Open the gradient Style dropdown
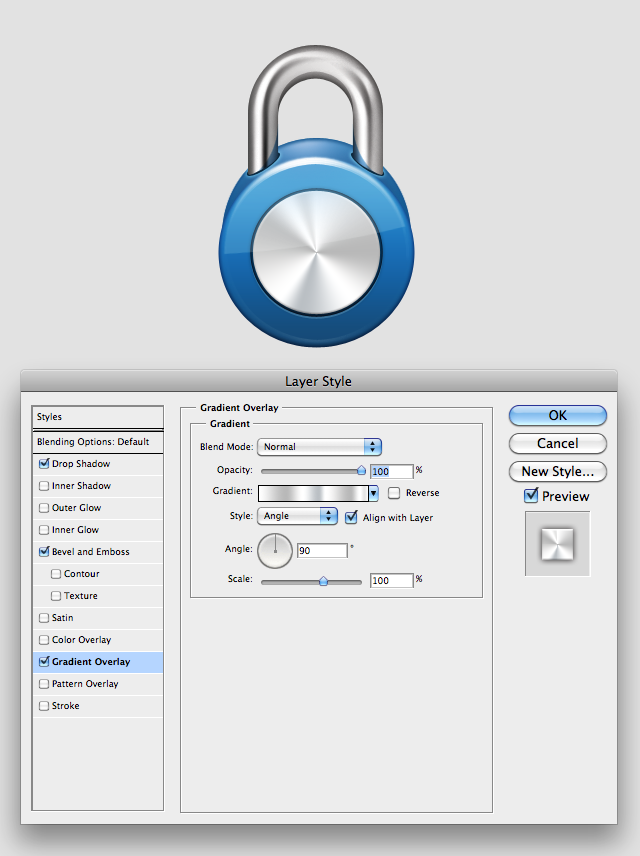 (x=297, y=516)
